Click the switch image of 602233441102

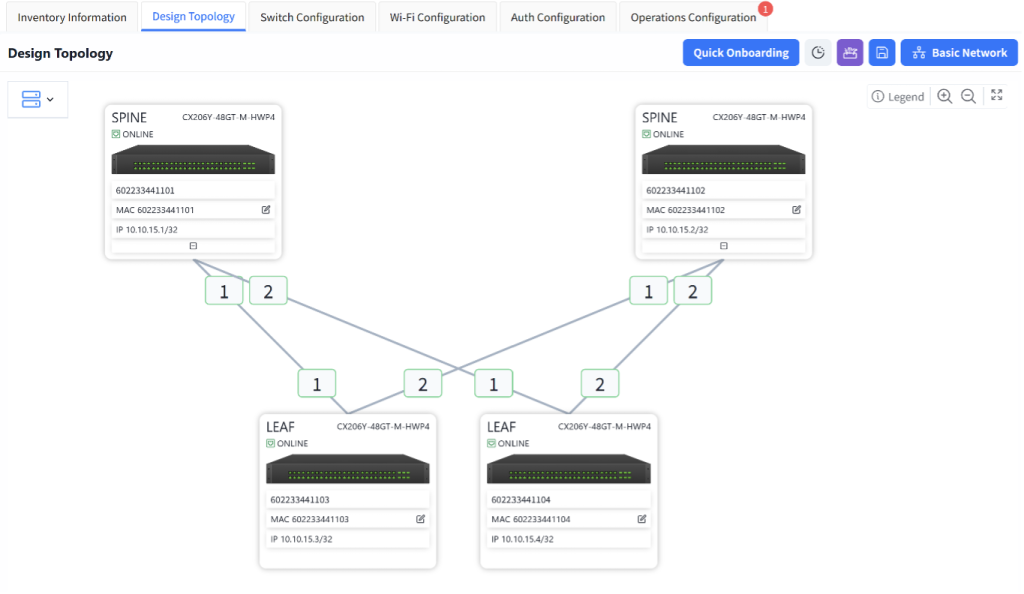[724, 159]
